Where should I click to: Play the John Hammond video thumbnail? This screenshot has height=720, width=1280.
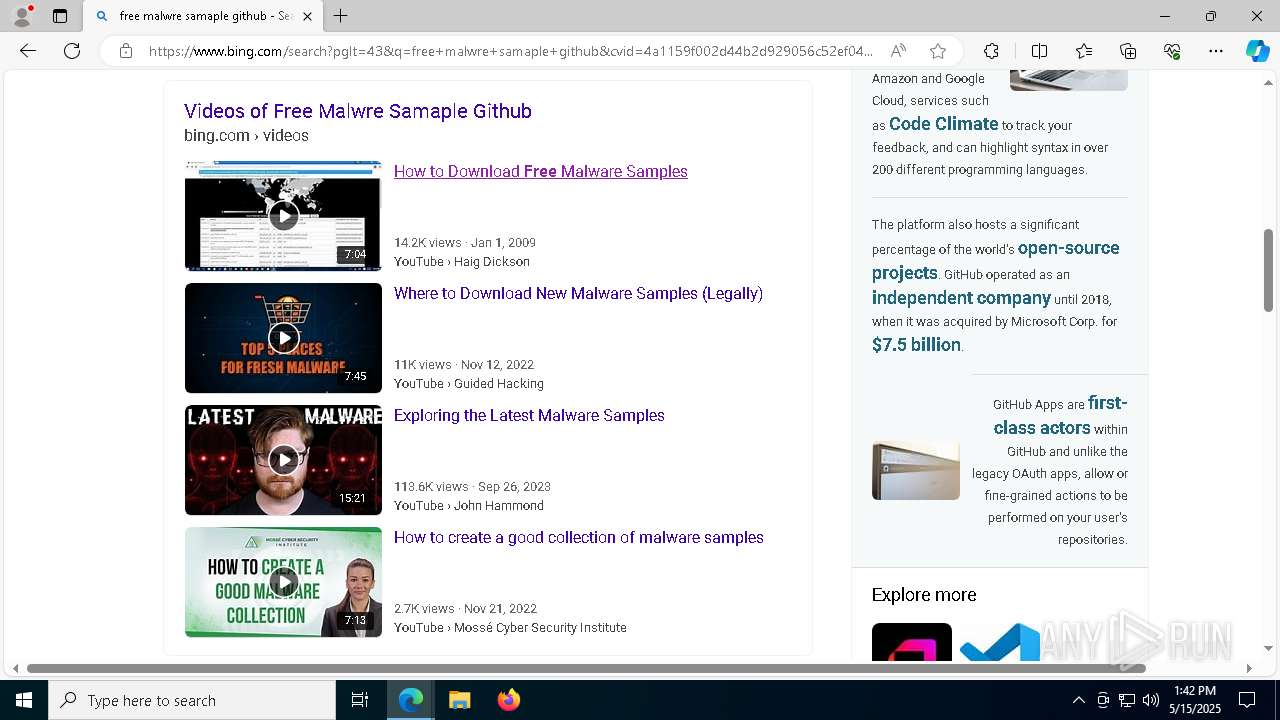[283, 460]
